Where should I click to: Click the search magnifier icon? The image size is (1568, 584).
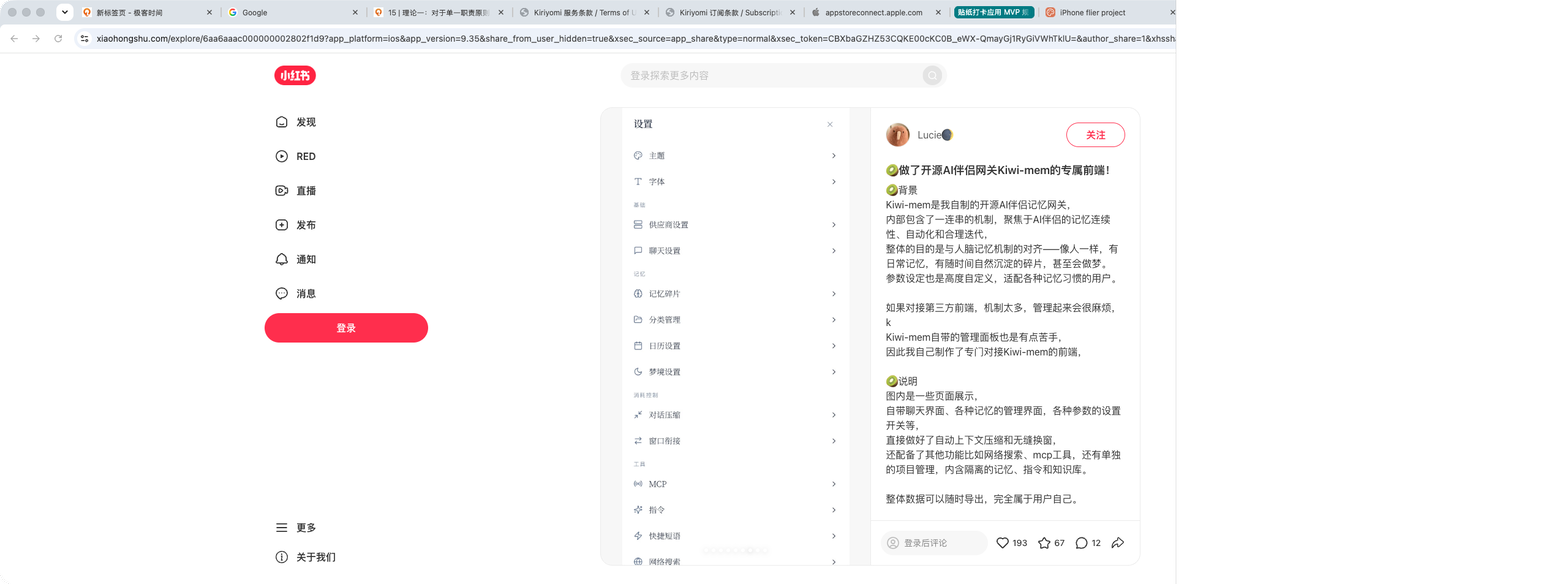[932, 75]
